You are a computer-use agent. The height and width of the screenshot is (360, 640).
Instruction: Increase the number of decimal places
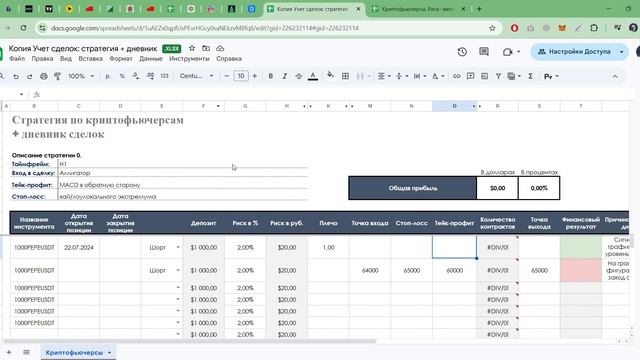point(150,76)
